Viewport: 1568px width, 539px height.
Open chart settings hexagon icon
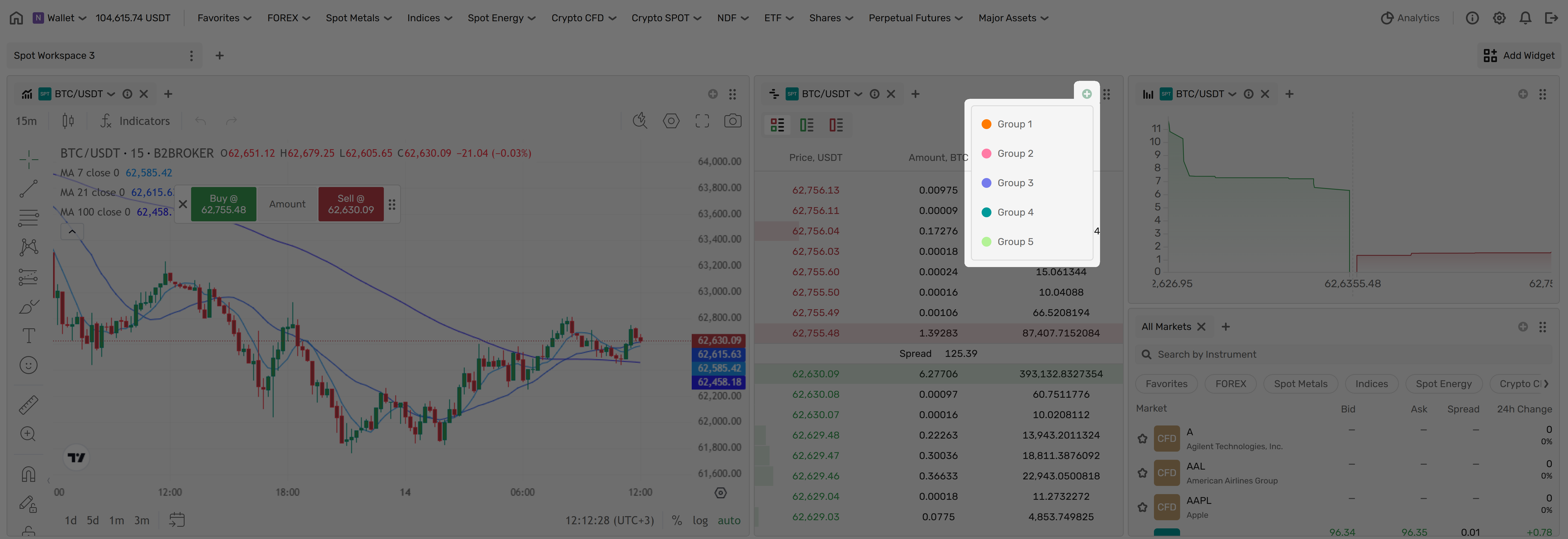[x=671, y=121]
